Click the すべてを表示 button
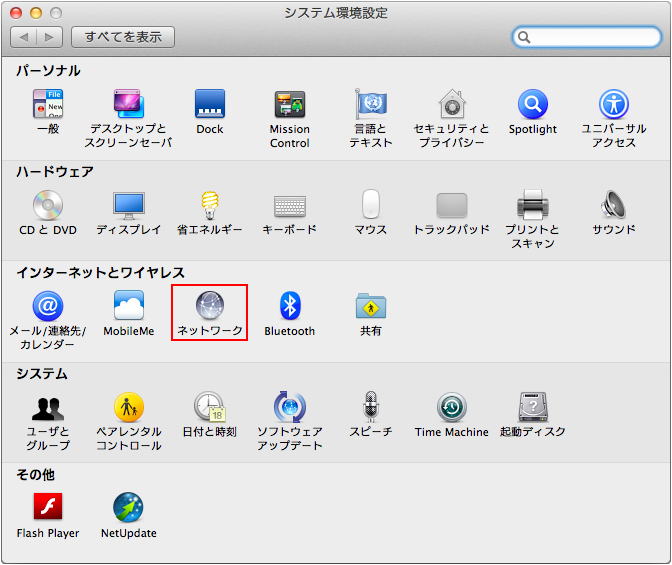This screenshot has height=565, width=672. 123,37
